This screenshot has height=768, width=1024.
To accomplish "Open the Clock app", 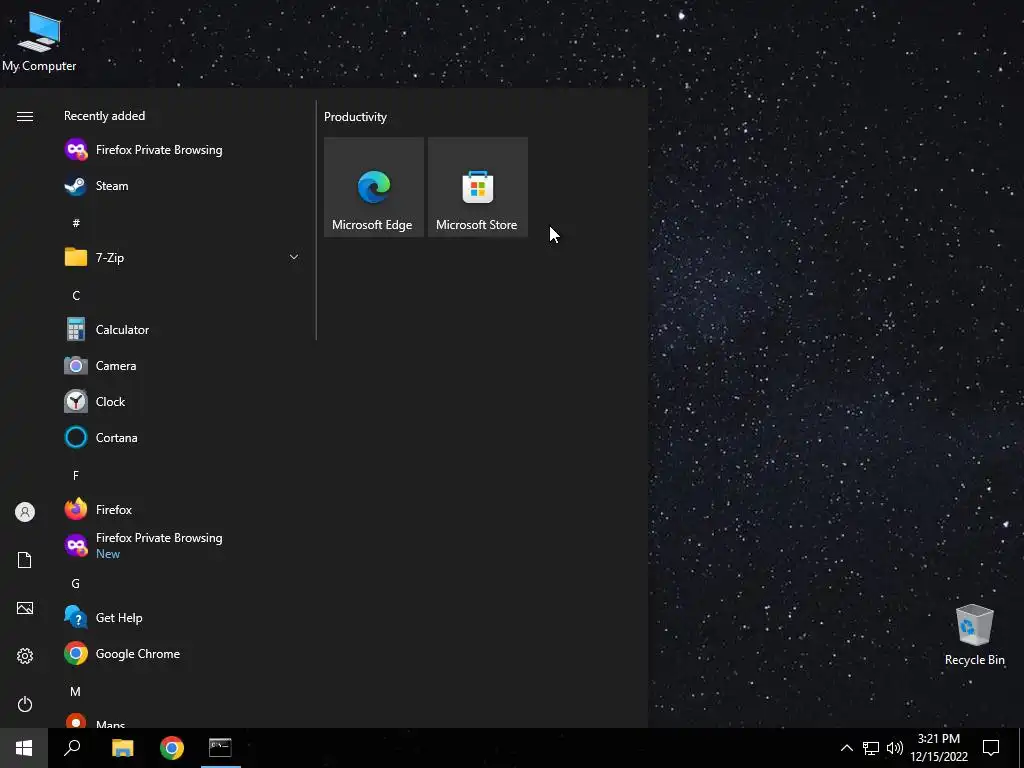I will coord(182,402).
